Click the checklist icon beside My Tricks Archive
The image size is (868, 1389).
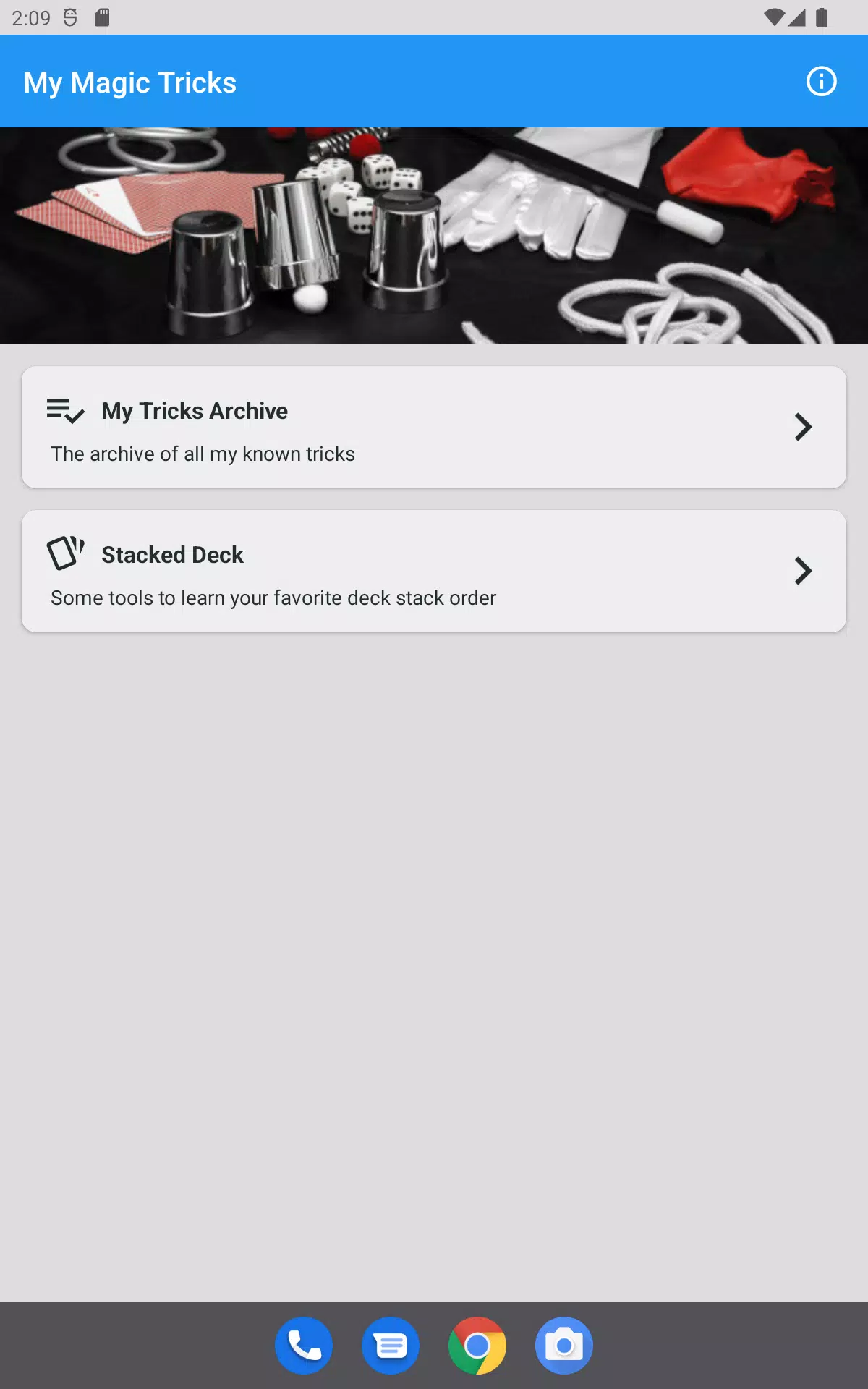pyautogui.click(x=65, y=411)
